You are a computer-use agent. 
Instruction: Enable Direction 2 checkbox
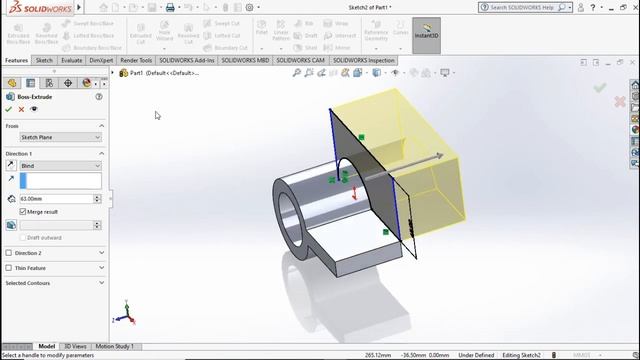(9, 253)
